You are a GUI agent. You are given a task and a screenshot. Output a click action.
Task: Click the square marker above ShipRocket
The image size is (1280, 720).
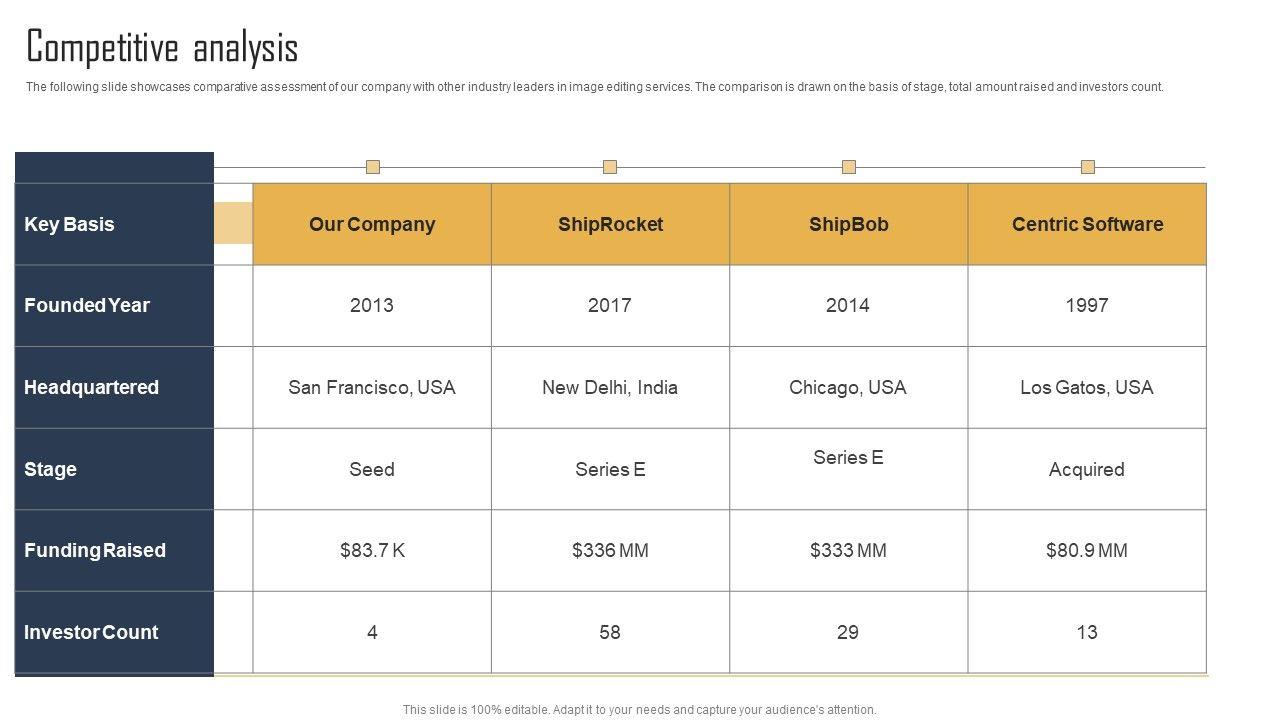(610, 167)
